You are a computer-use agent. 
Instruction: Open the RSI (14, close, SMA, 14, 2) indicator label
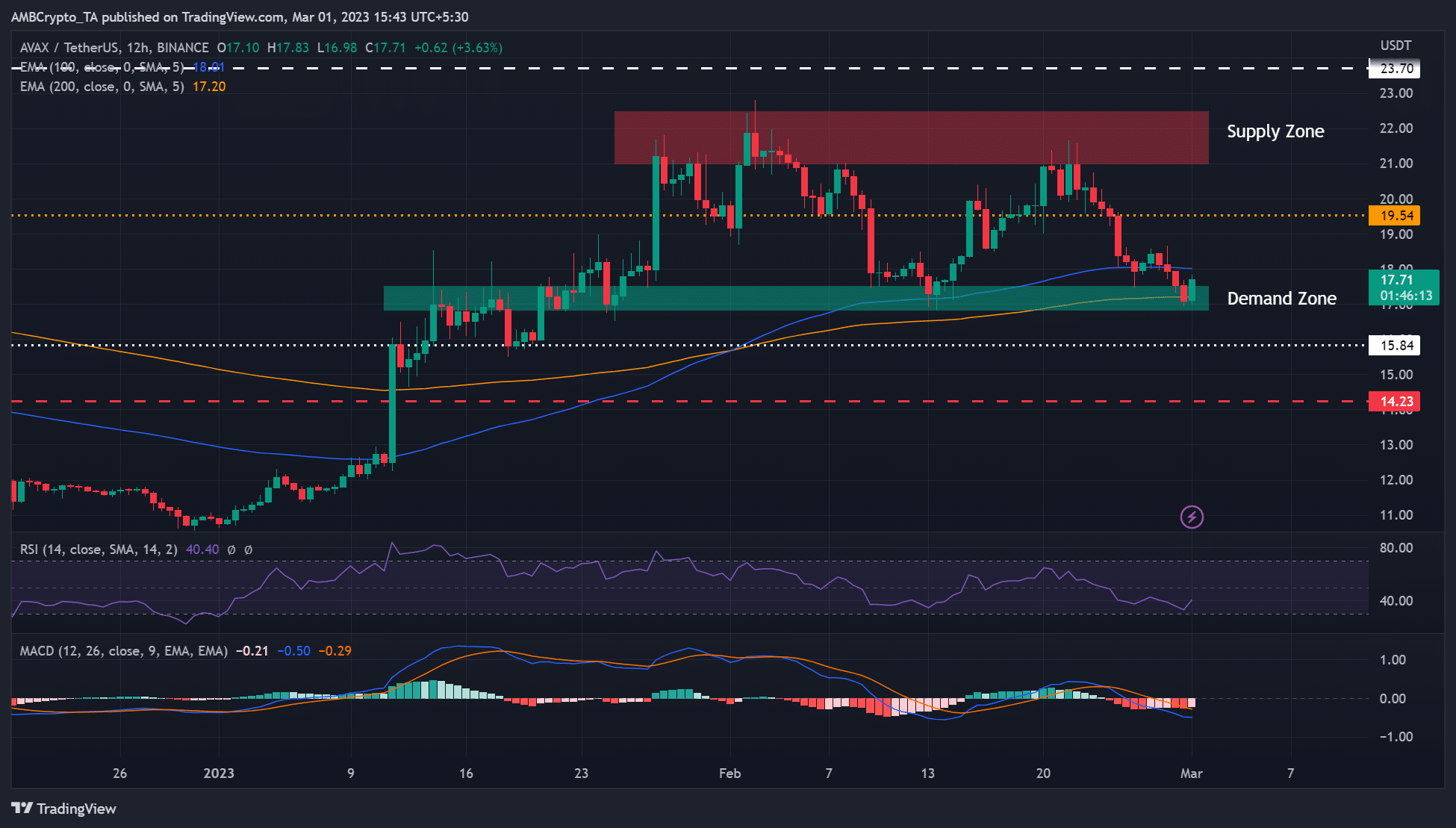click(x=97, y=550)
